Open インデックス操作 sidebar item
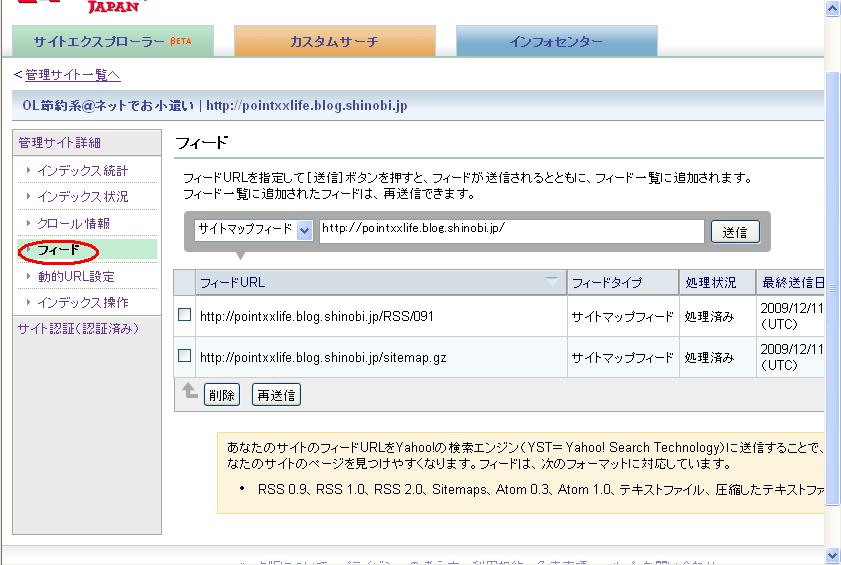 click(x=83, y=303)
